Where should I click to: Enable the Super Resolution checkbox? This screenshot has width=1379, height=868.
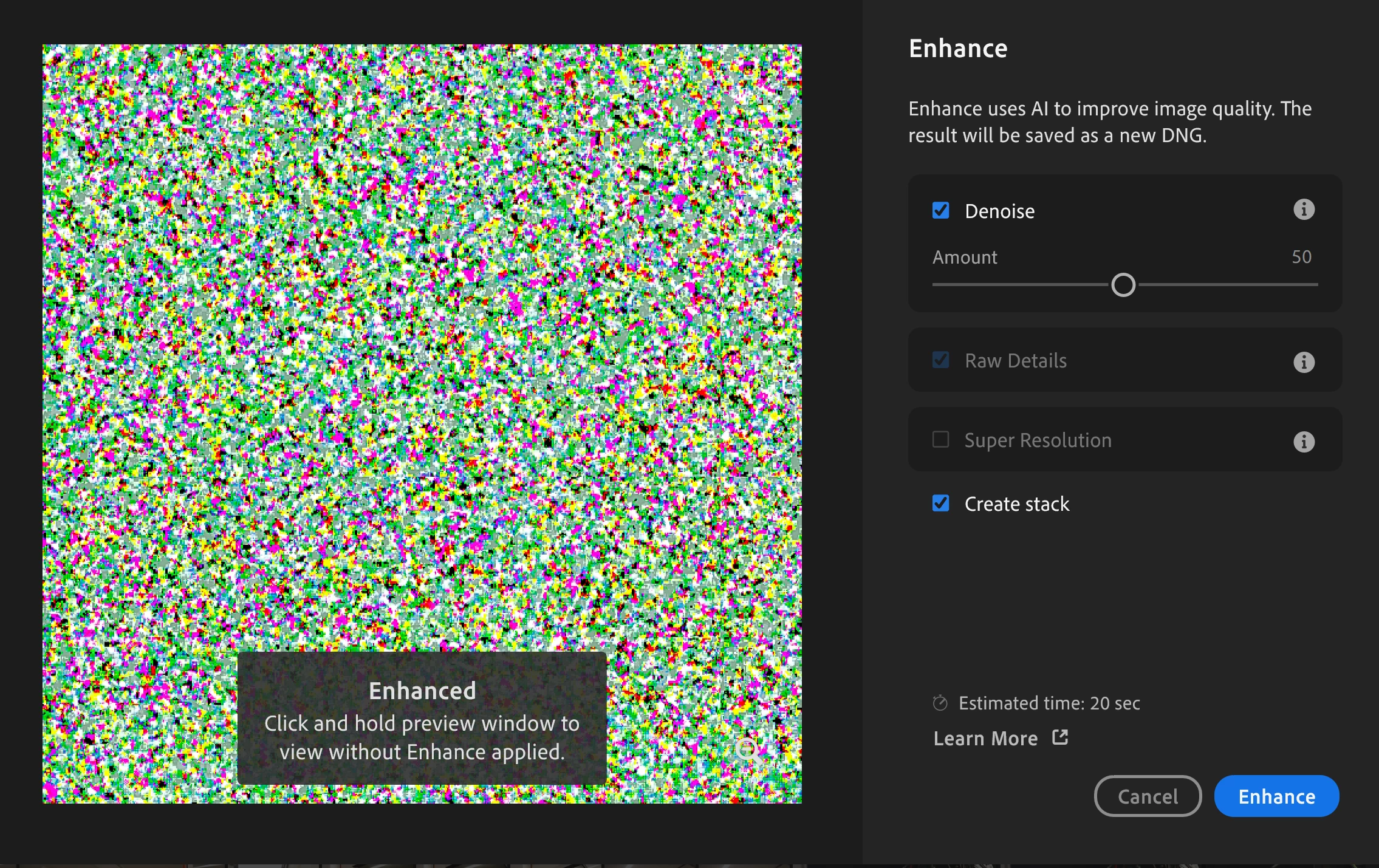pyautogui.click(x=940, y=439)
